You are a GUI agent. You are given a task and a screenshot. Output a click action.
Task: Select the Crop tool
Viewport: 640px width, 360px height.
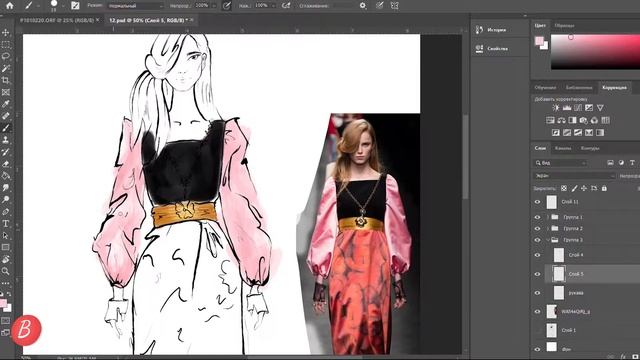pos(6,80)
